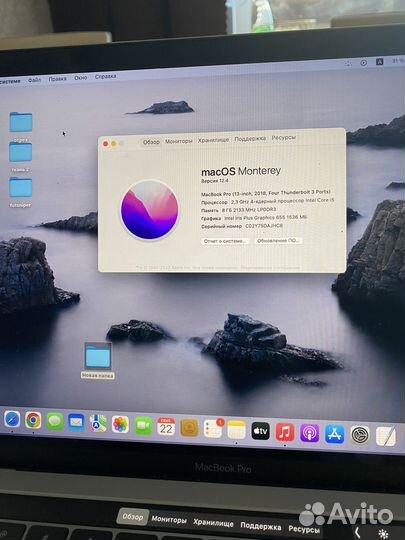Click the Обновление ПО button
Screen dimensions: 405x540
(278, 240)
